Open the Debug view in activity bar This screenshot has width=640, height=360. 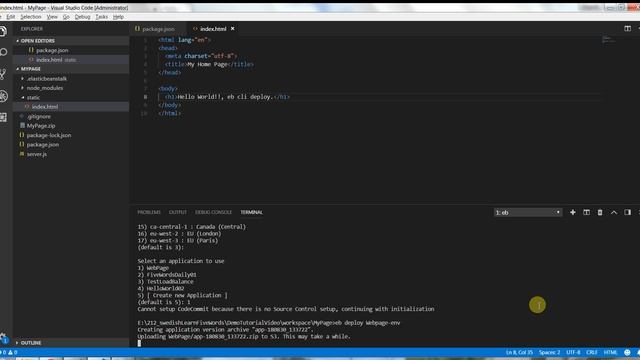(x=3, y=96)
